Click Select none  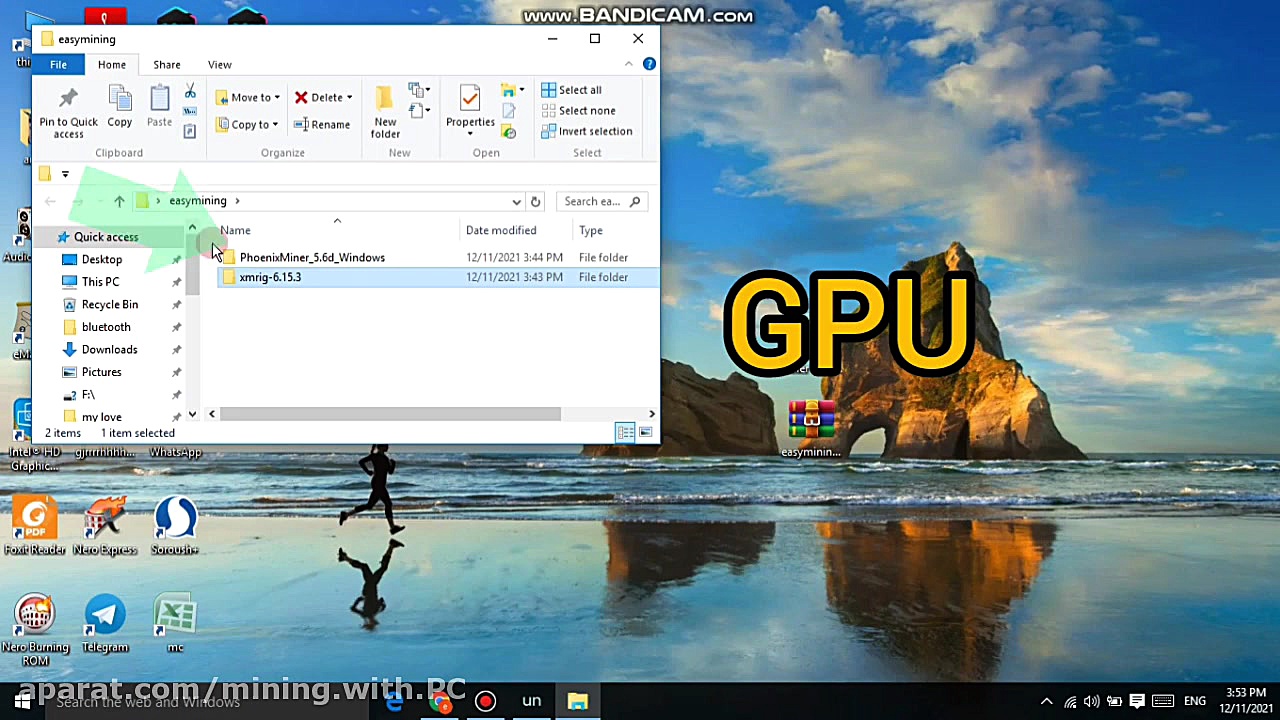pos(578,111)
